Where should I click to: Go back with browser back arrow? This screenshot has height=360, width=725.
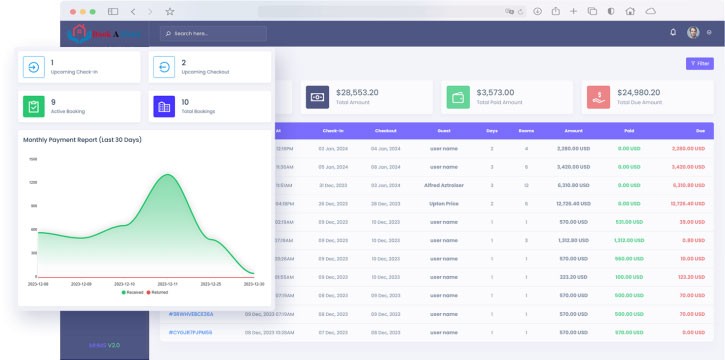(133, 12)
